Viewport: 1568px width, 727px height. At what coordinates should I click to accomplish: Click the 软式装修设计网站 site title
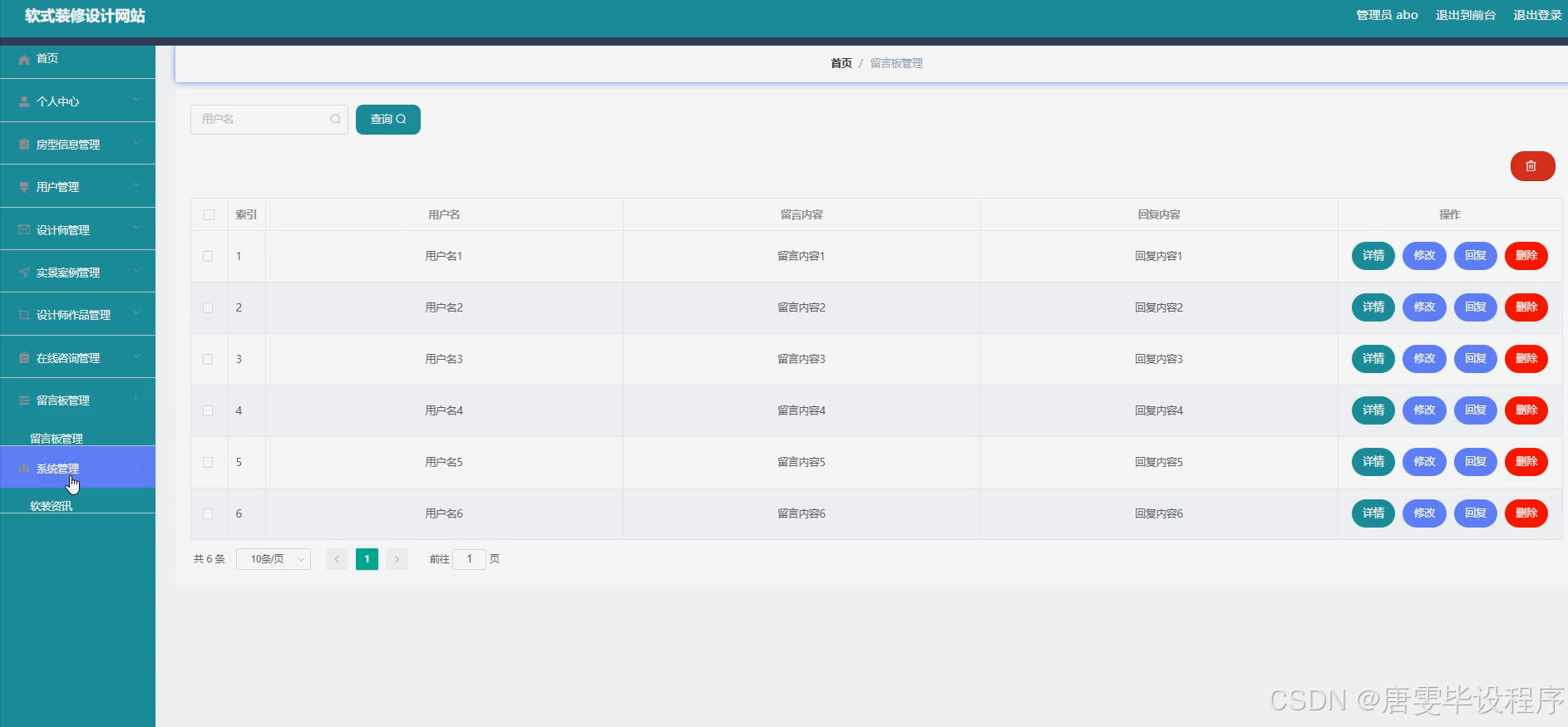(85, 16)
